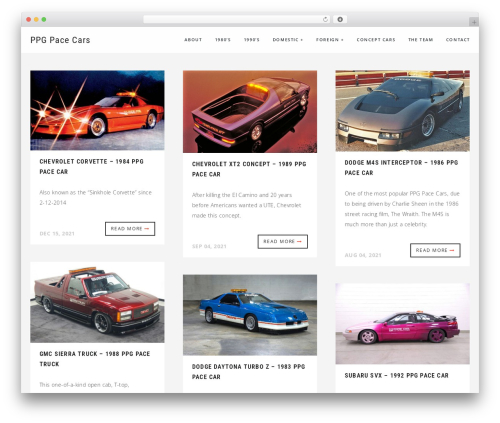Open the Dodge M4S Interceptor photo
This screenshot has width=500, height=423.
pos(403,111)
